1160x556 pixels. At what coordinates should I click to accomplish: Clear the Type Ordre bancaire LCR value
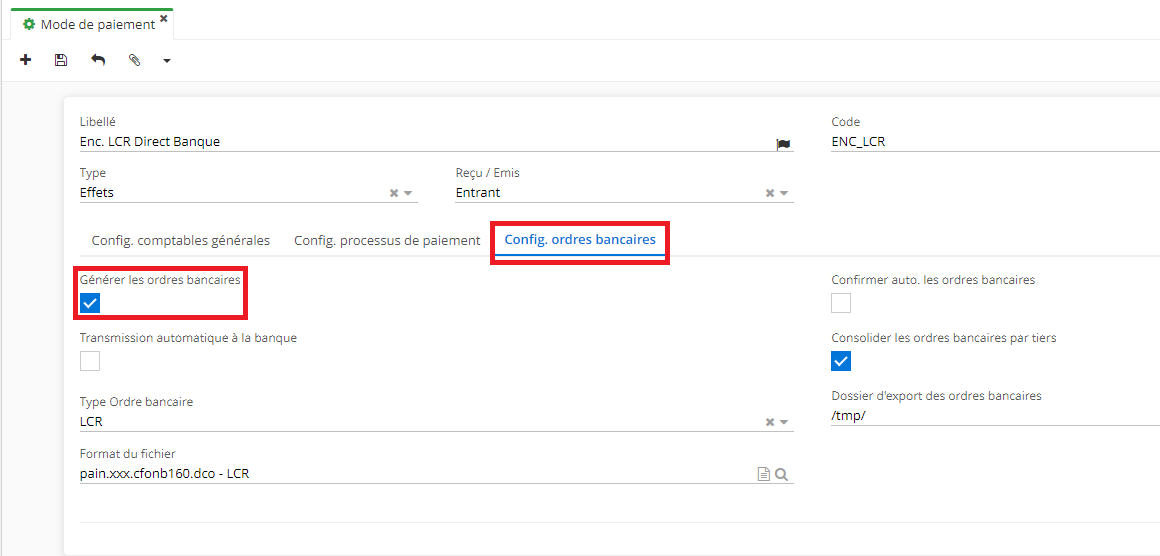pyautogui.click(x=769, y=422)
